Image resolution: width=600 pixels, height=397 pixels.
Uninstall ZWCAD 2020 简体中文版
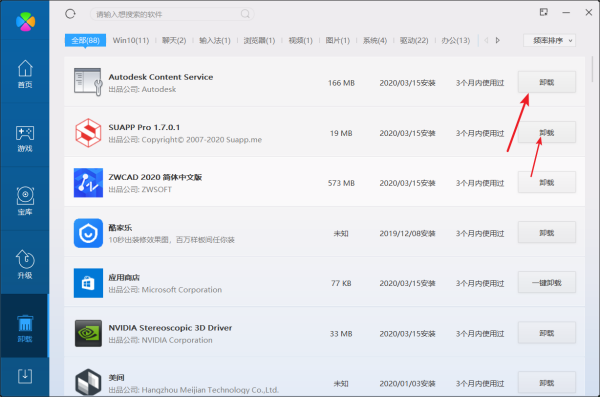(x=546, y=182)
